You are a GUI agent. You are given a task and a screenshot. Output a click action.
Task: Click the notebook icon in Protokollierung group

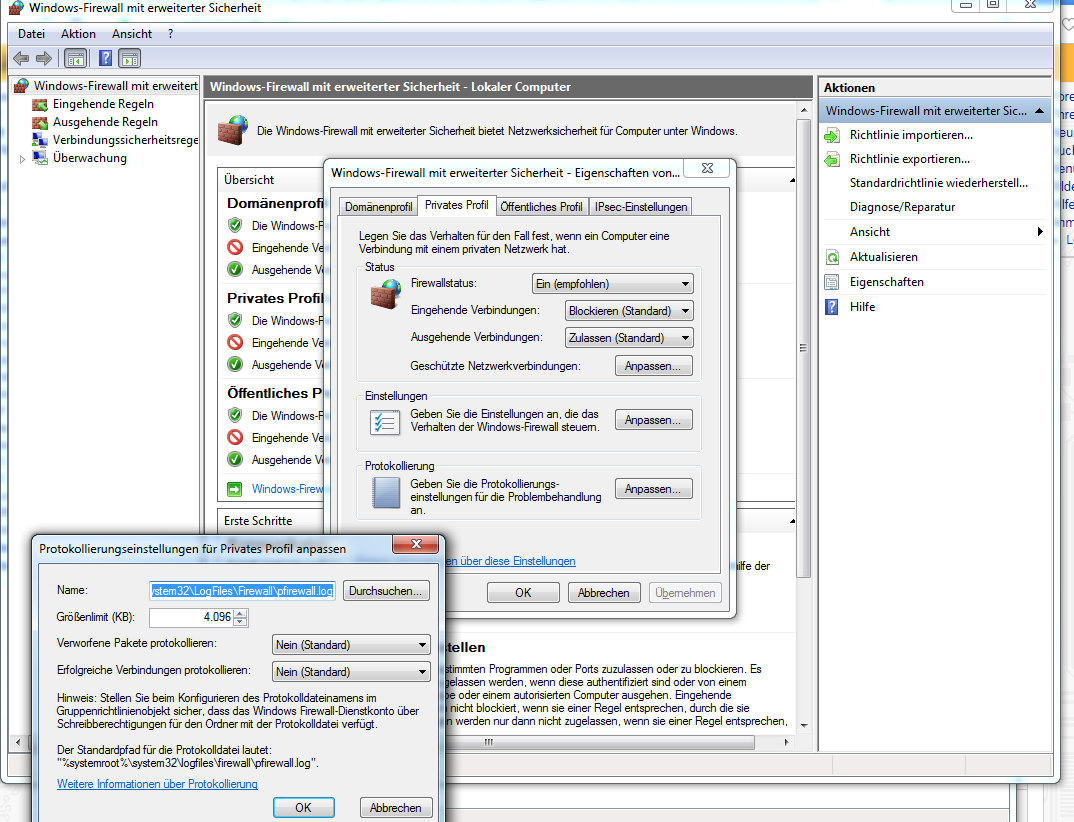tap(386, 493)
